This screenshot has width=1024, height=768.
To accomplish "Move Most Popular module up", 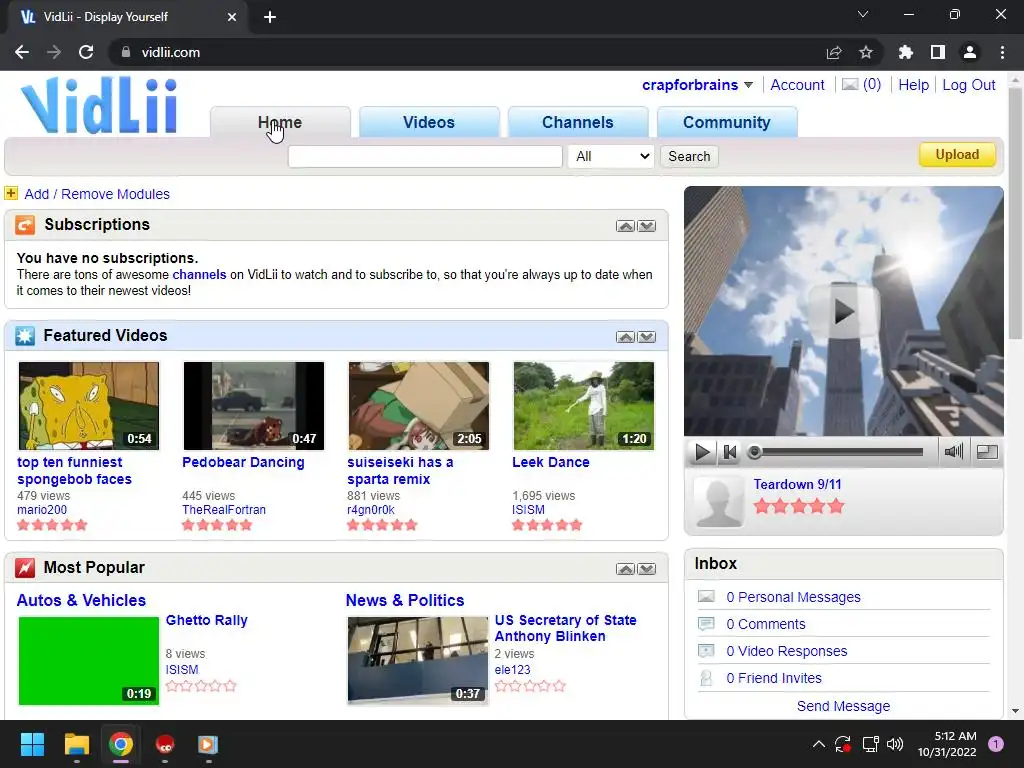I will (625, 569).
